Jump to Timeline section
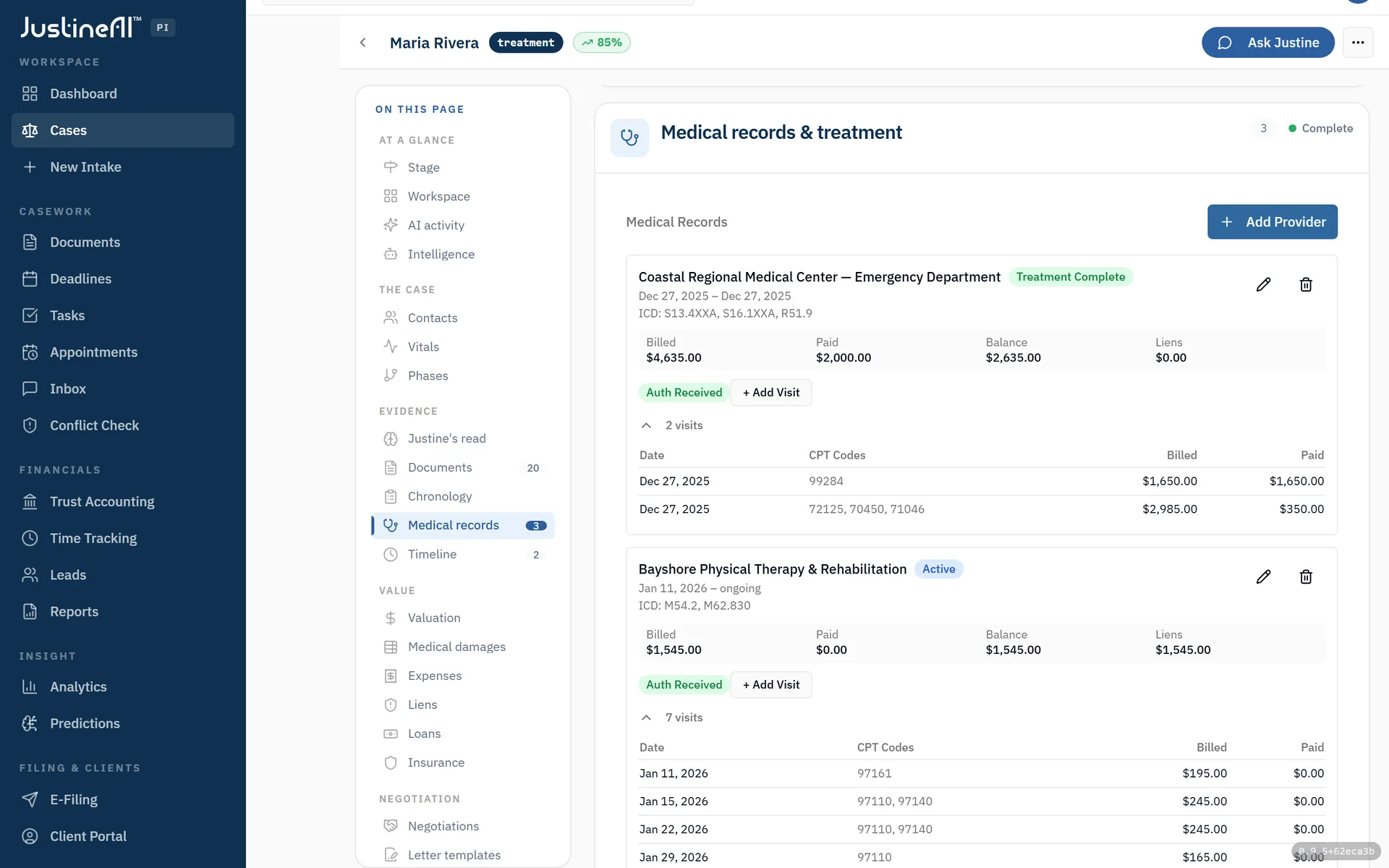 point(463,554)
